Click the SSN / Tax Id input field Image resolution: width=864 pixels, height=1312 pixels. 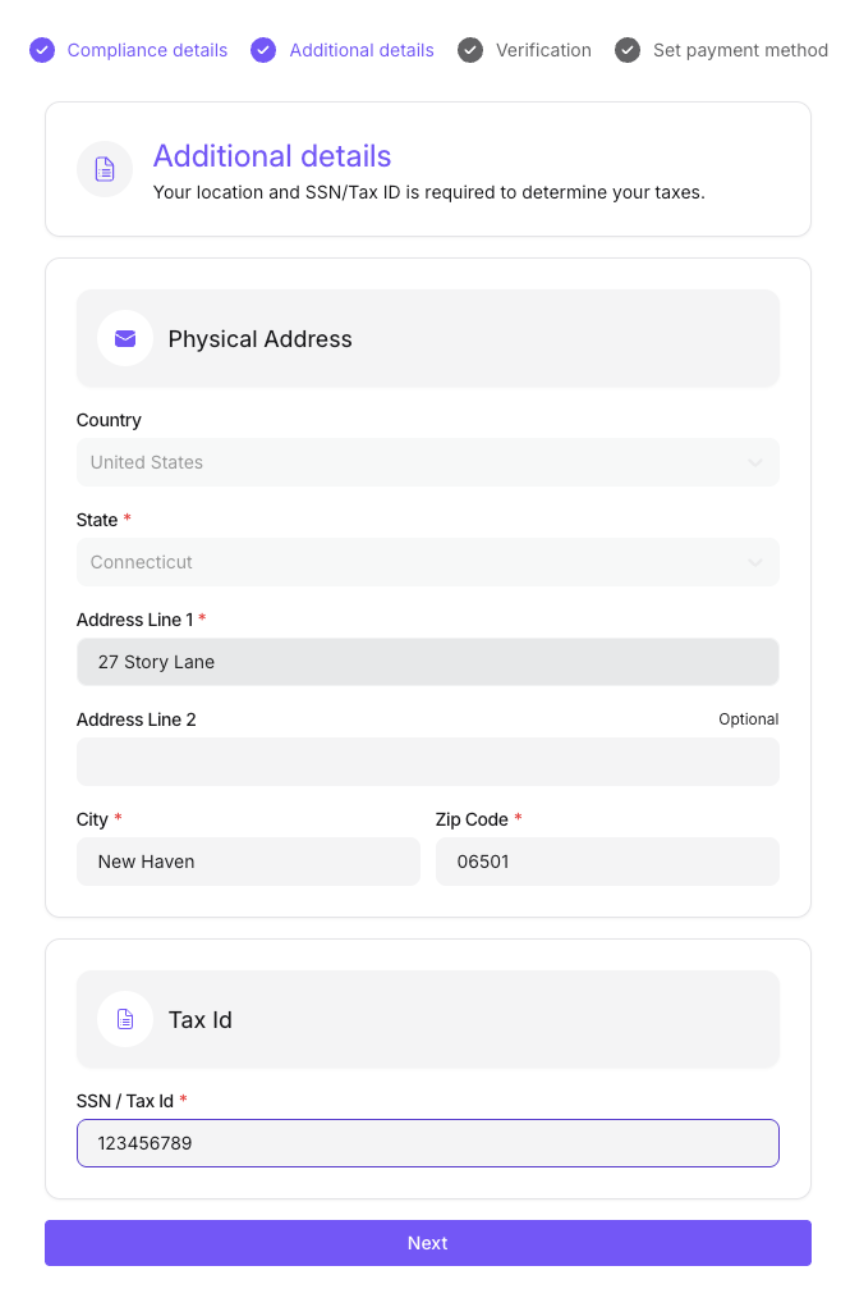point(427,1143)
